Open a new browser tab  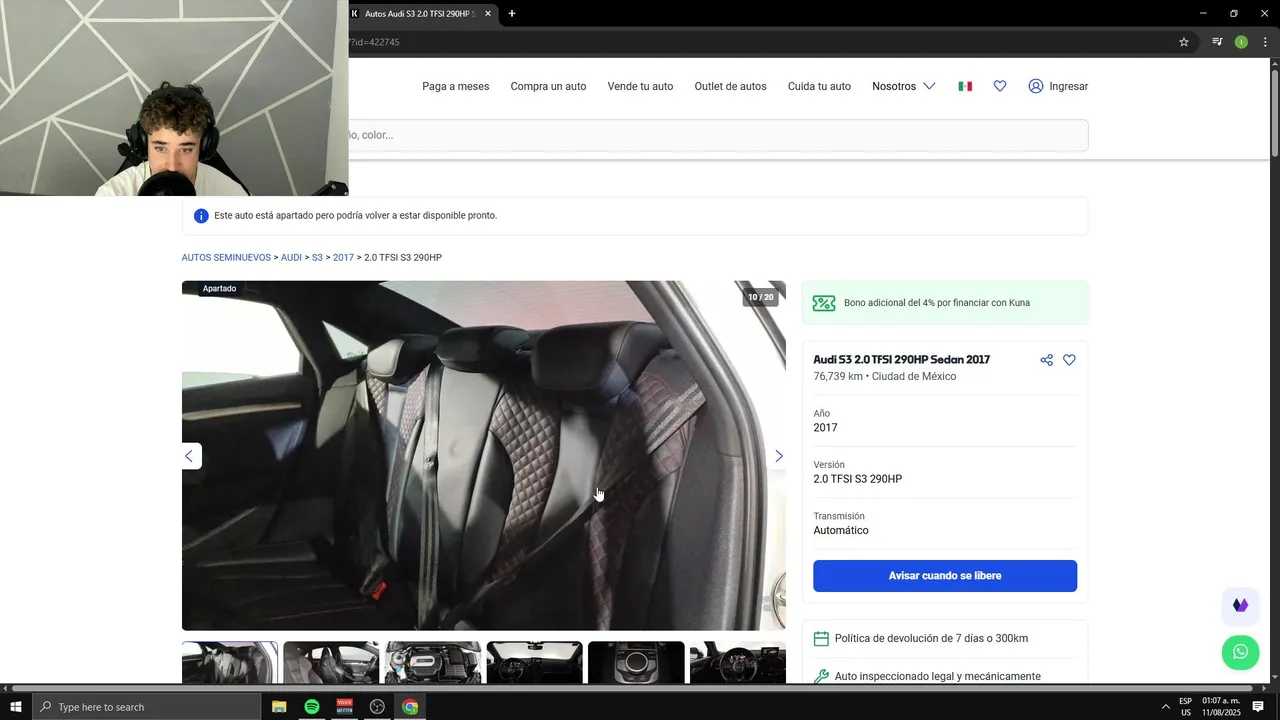pyautogui.click(x=512, y=14)
